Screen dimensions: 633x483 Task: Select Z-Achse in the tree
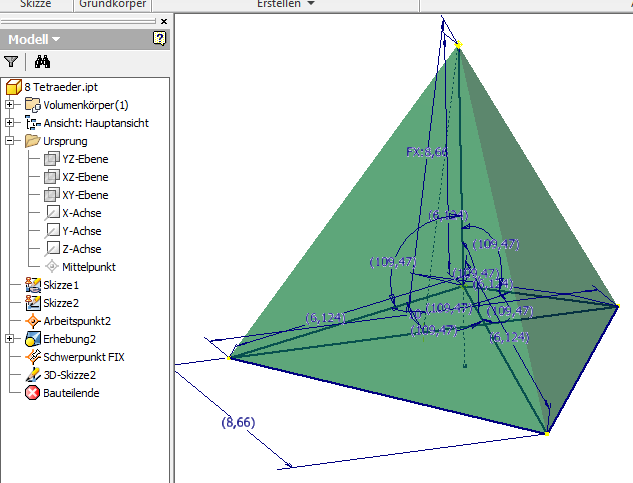pyautogui.click(x=82, y=249)
